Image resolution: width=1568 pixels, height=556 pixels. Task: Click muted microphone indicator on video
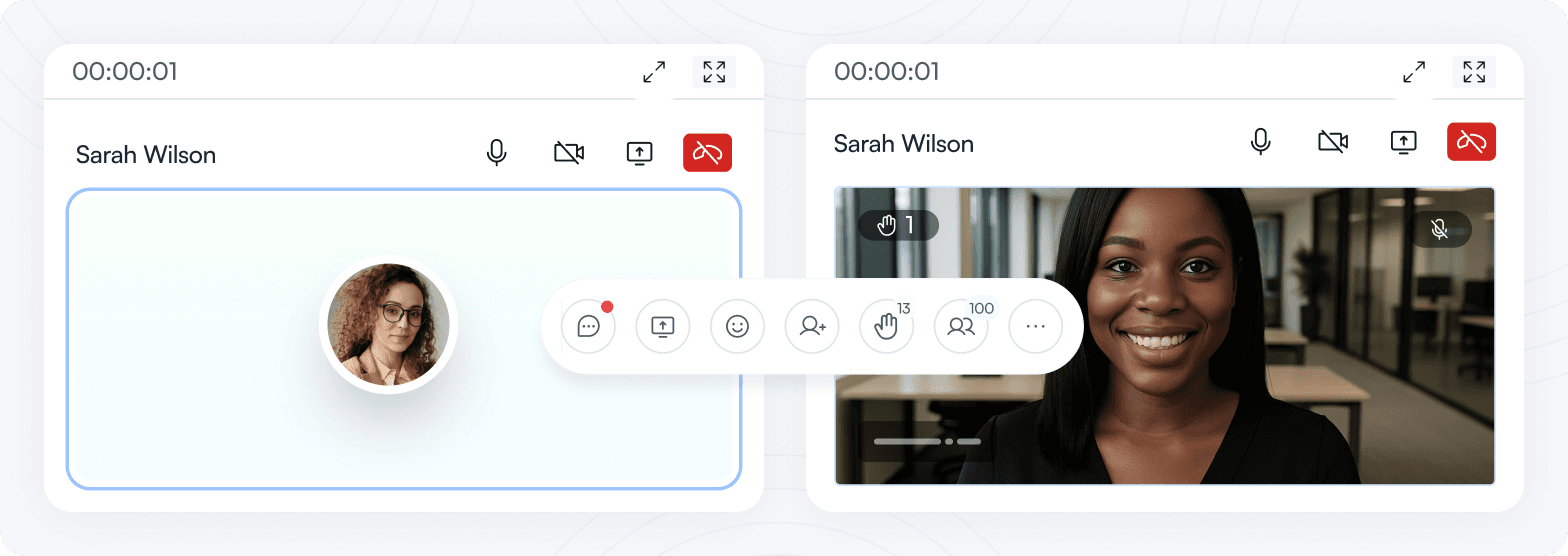pyautogui.click(x=1440, y=229)
